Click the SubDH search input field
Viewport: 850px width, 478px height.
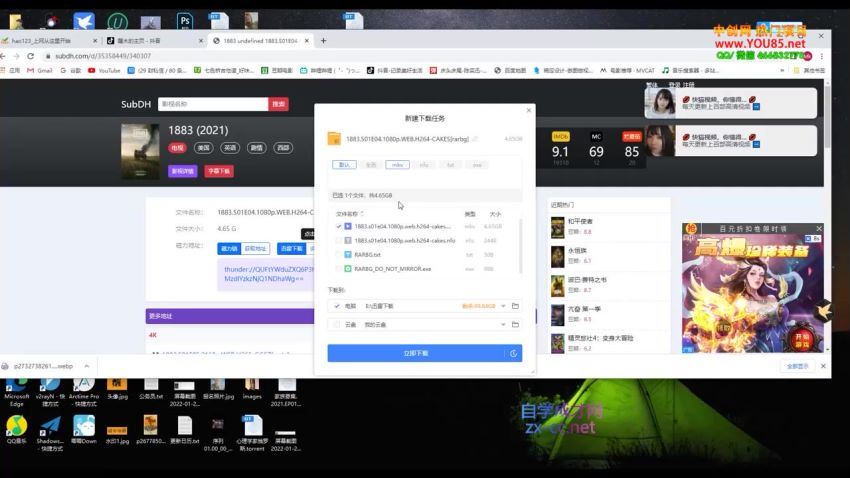[213, 104]
